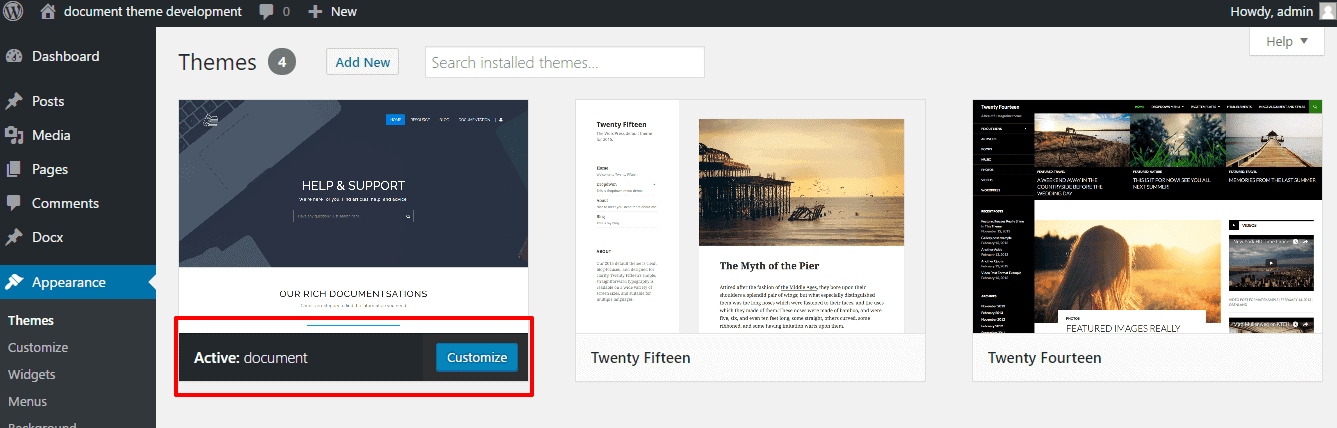
Task: Focus the Search installed themes field
Action: [x=564, y=62]
